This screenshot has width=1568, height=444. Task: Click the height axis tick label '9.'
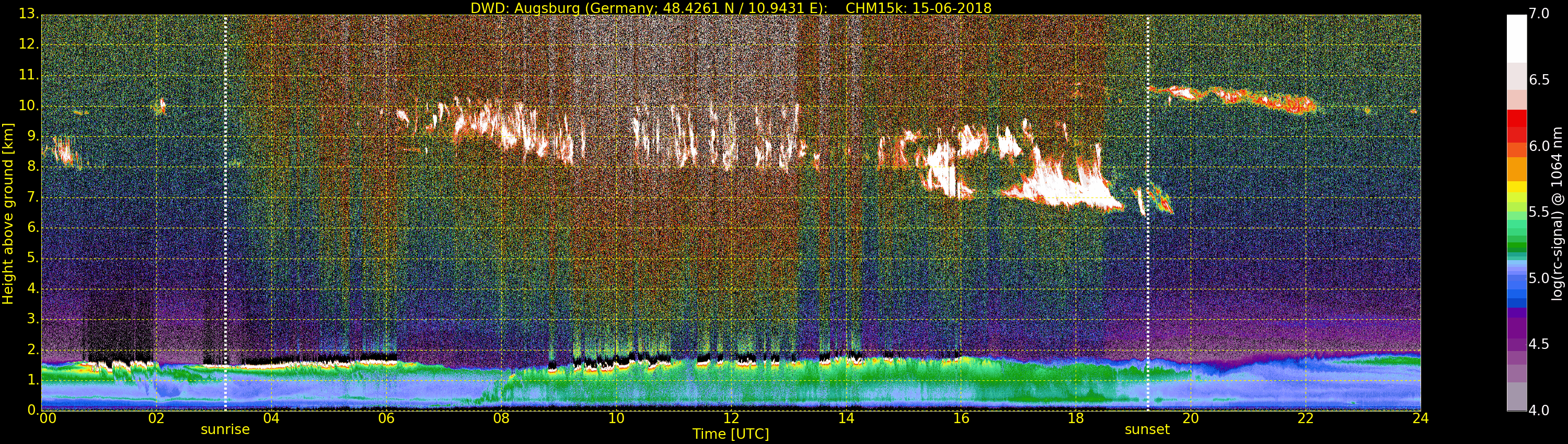point(33,136)
